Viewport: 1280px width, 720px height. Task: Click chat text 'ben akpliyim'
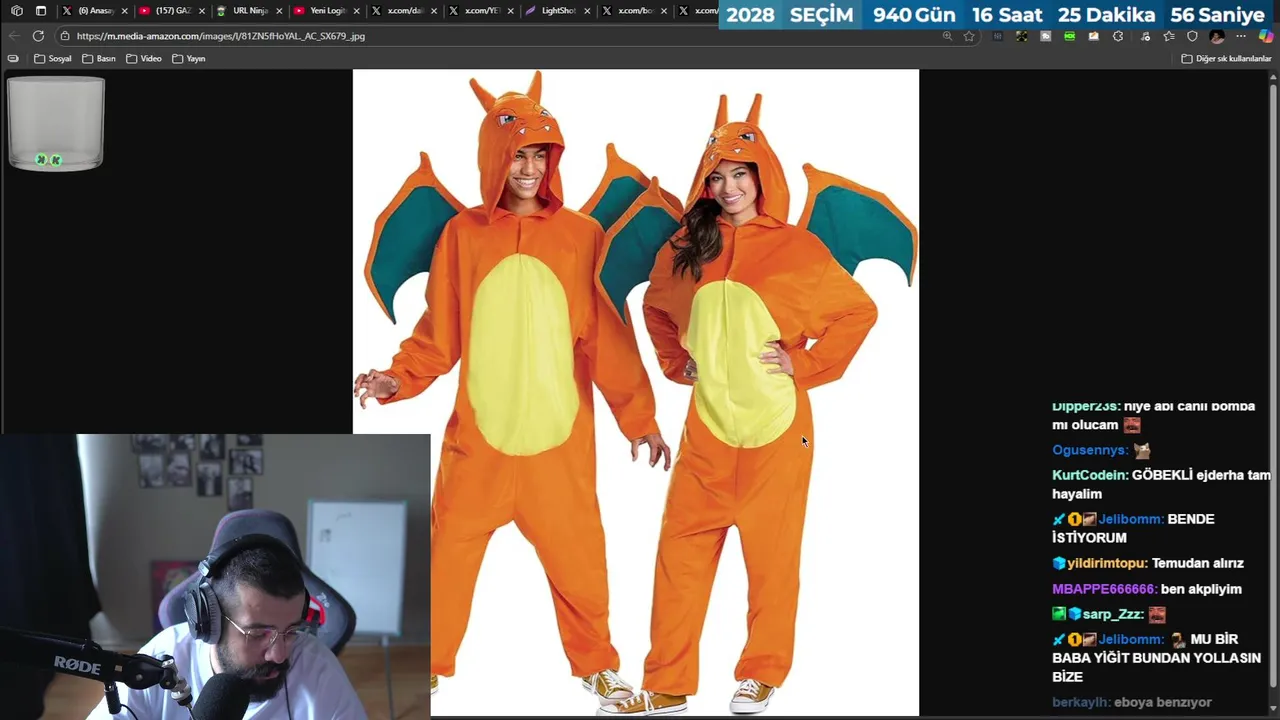coord(1201,589)
